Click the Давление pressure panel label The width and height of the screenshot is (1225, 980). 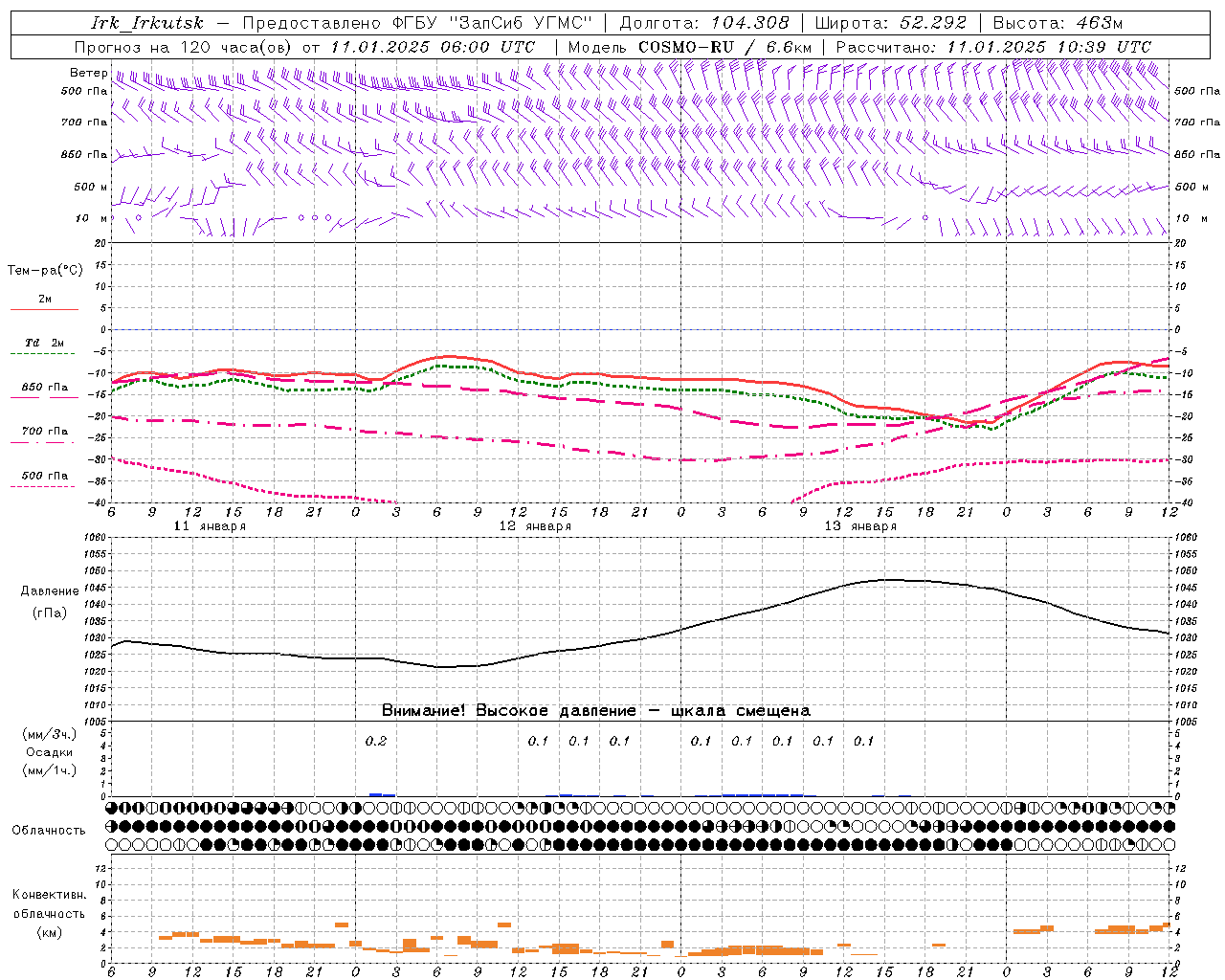click(50, 591)
